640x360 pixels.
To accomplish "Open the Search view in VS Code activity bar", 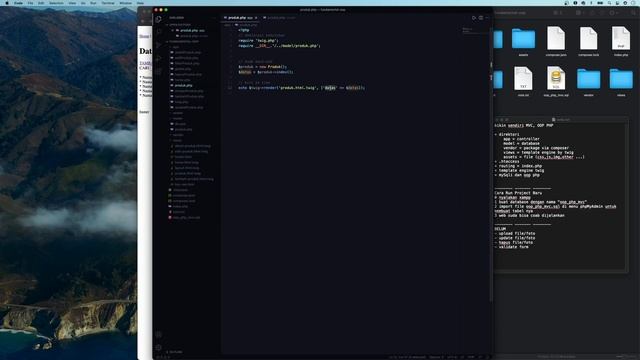I will click(158, 32).
